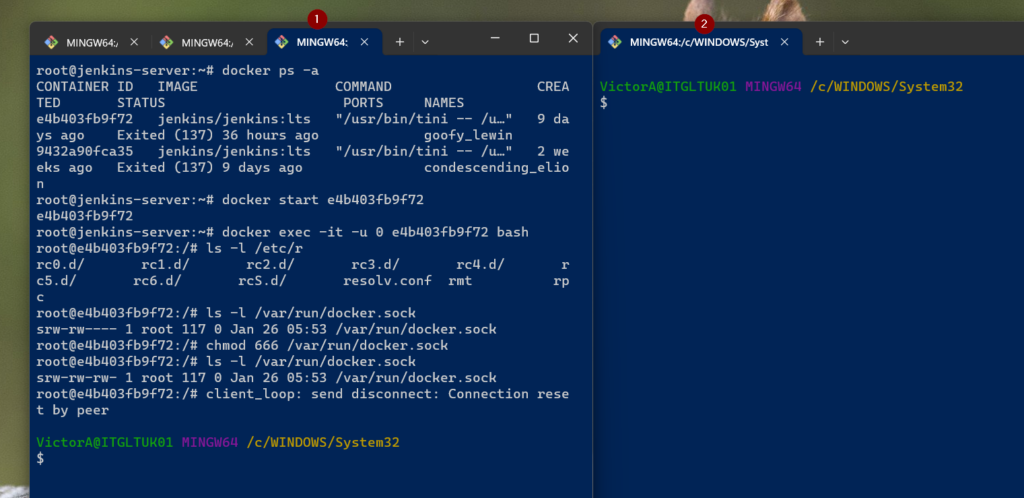Click container ID '9432a90fca35'

click(84, 151)
